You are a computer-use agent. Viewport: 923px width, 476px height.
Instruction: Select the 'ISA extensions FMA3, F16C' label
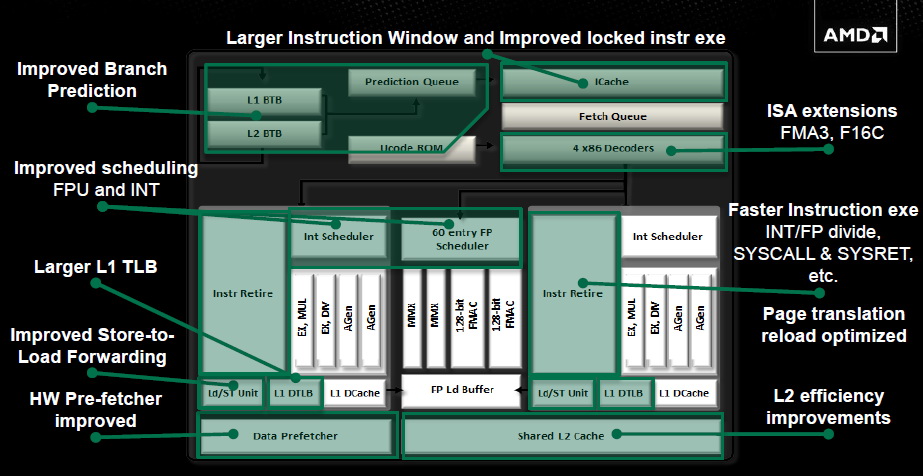[832, 122]
